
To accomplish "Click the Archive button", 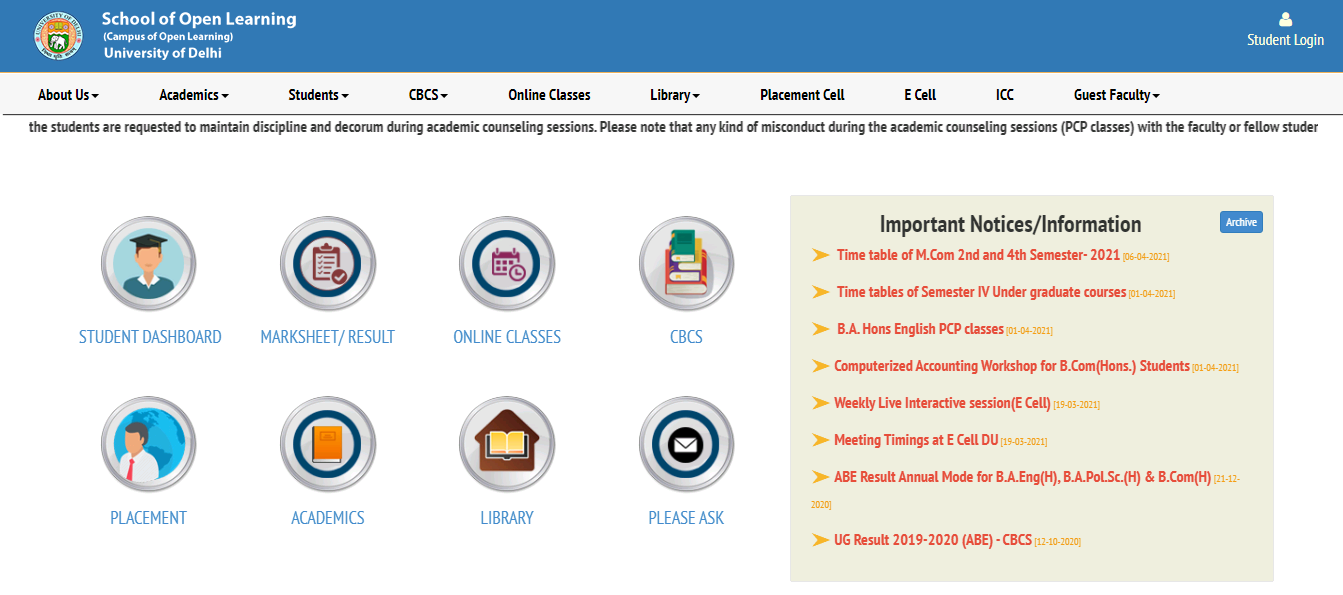I will pos(1241,222).
